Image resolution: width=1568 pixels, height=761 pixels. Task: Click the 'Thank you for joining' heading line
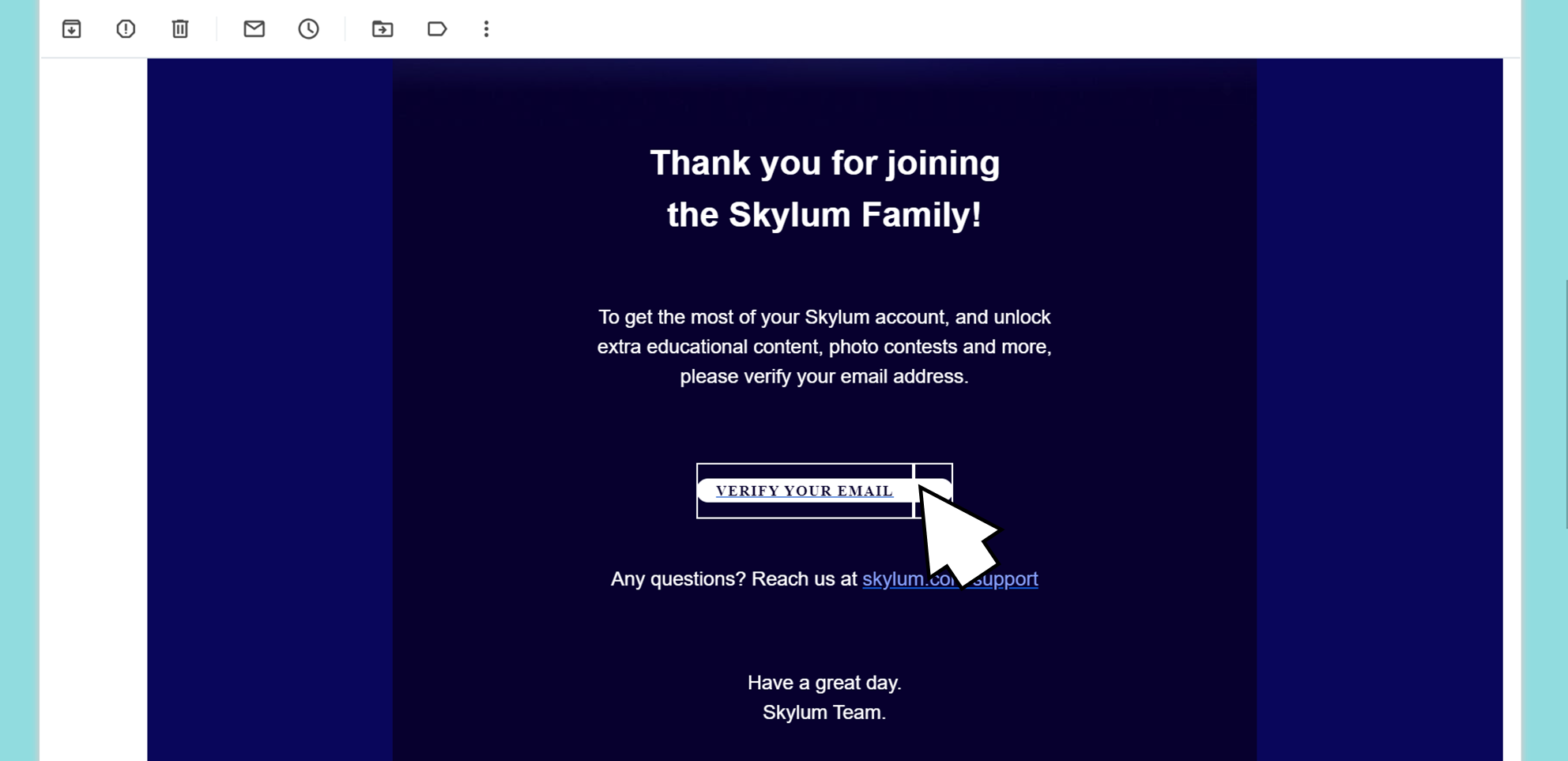pos(824,163)
